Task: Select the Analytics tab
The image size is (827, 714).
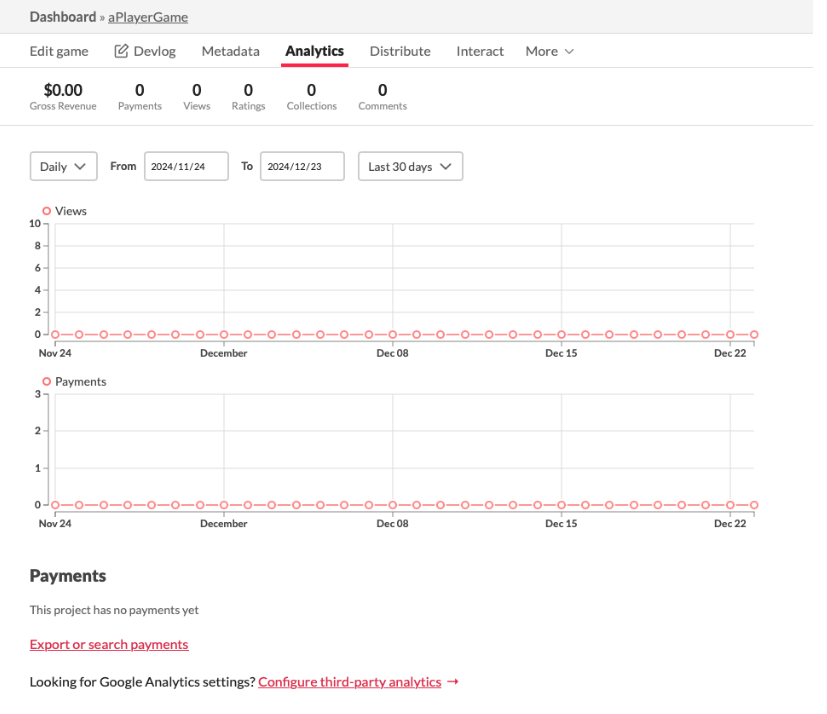Action: pyautogui.click(x=314, y=51)
